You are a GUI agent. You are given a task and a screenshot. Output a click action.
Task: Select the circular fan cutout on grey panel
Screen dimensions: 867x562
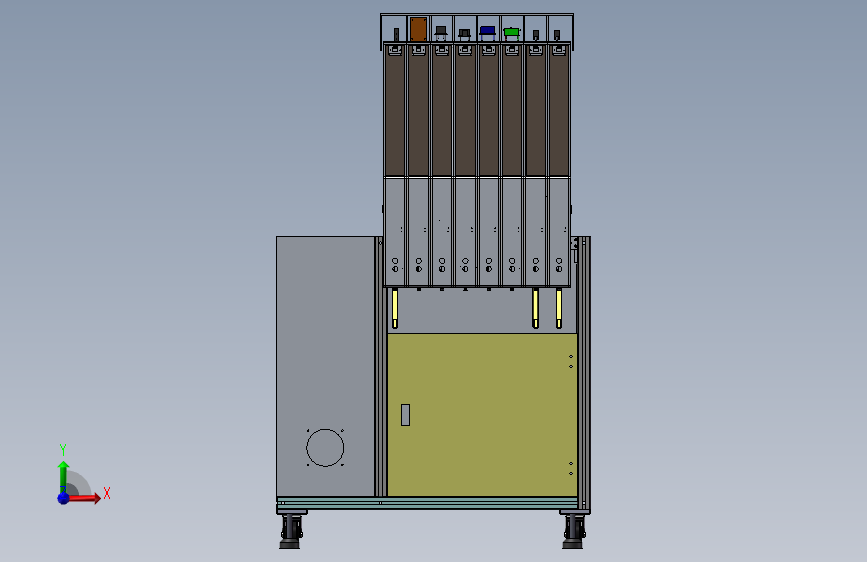tap(325, 447)
